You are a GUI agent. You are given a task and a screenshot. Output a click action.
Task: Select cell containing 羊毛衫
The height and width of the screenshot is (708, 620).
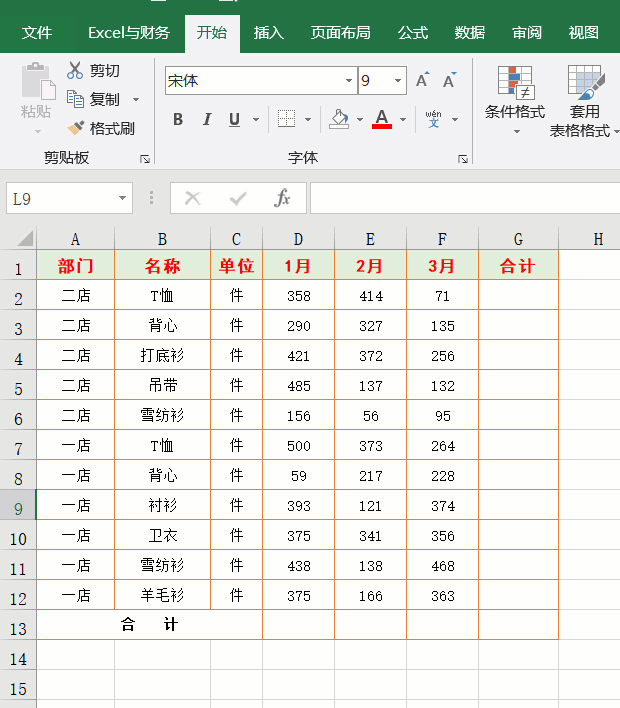pyautogui.click(x=162, y=595)
